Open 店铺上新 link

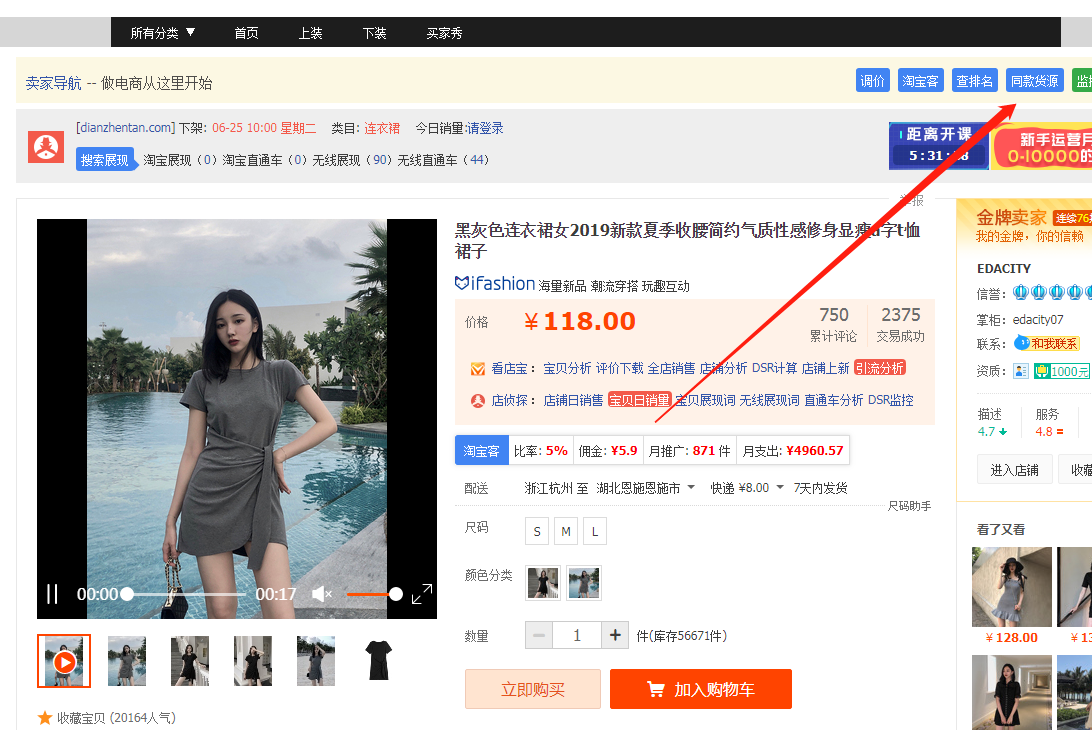click(x=825, y=368)
